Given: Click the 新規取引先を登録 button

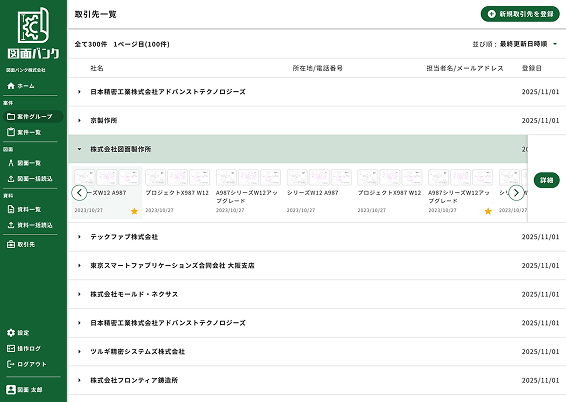Looking at the screenshot, I should (520, 14).
